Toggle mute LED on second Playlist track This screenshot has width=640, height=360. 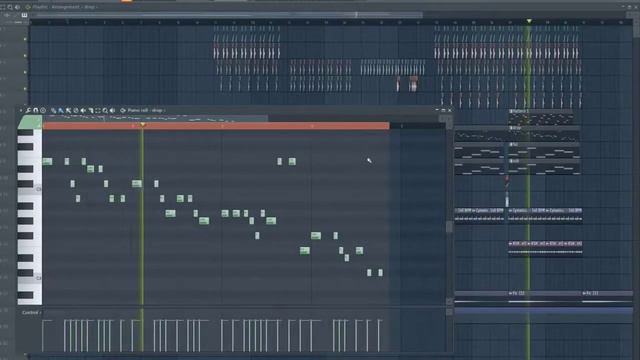click(25, 56)
